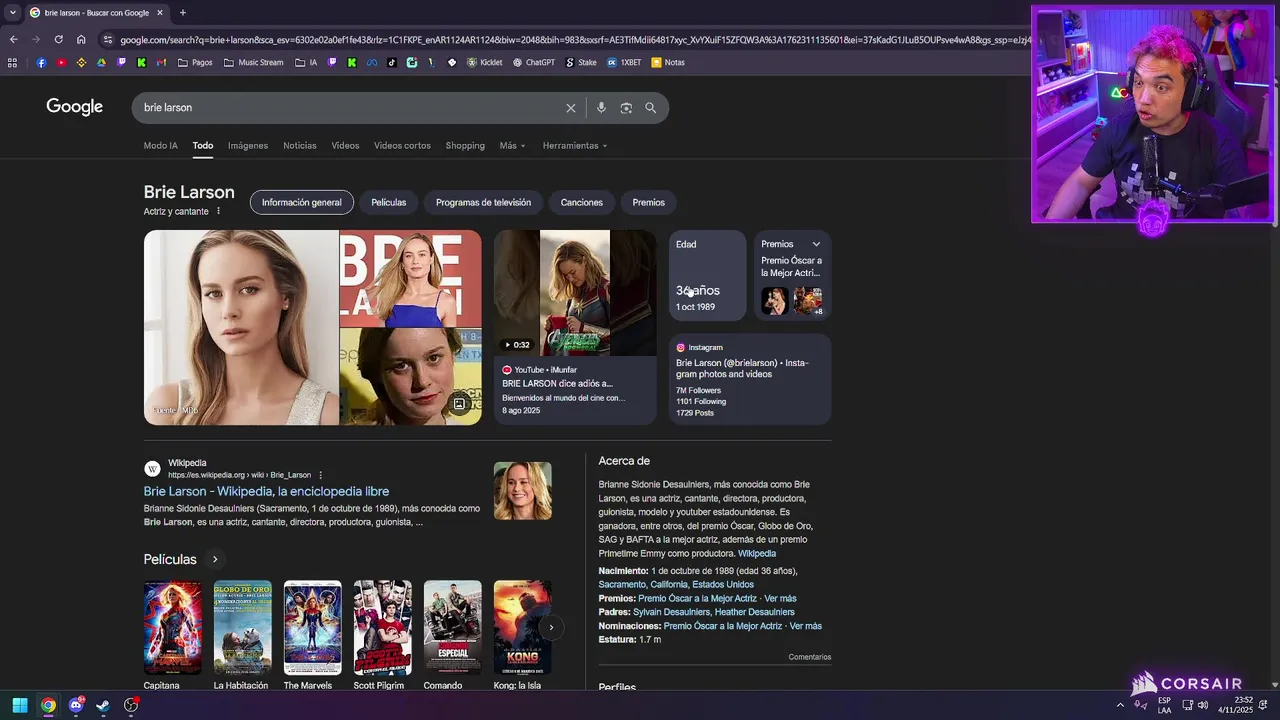Start voice search with the microphone icon
Viewport: 1280px width, 720px height.
[601, 108]
